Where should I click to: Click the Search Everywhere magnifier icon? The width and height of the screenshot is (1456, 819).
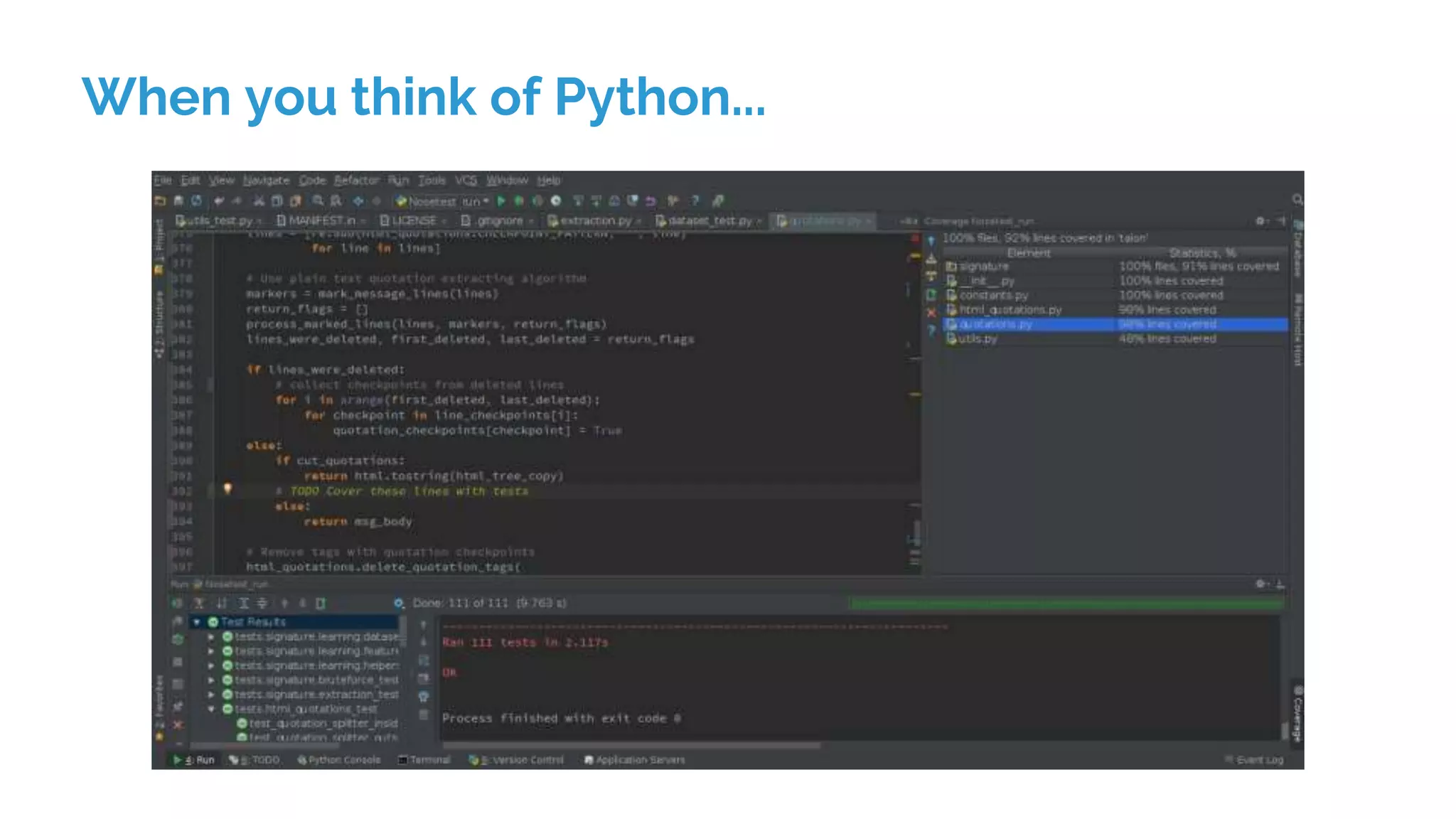(x=1297, y=200)
